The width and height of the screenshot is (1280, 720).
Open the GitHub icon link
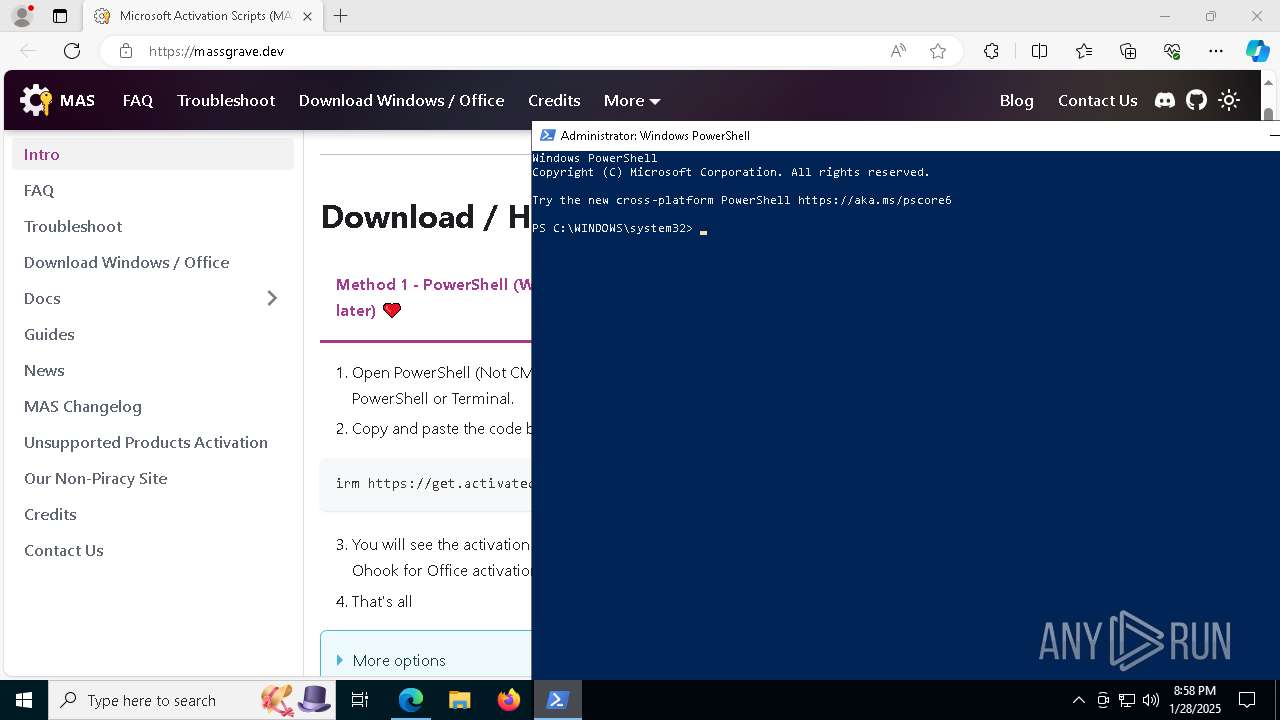tap(1196, 100)
